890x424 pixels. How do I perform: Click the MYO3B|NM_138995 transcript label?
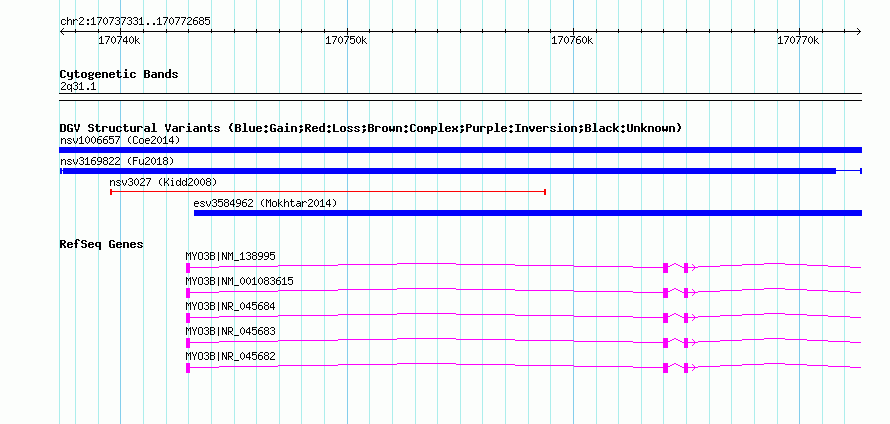tap(230, 257)
